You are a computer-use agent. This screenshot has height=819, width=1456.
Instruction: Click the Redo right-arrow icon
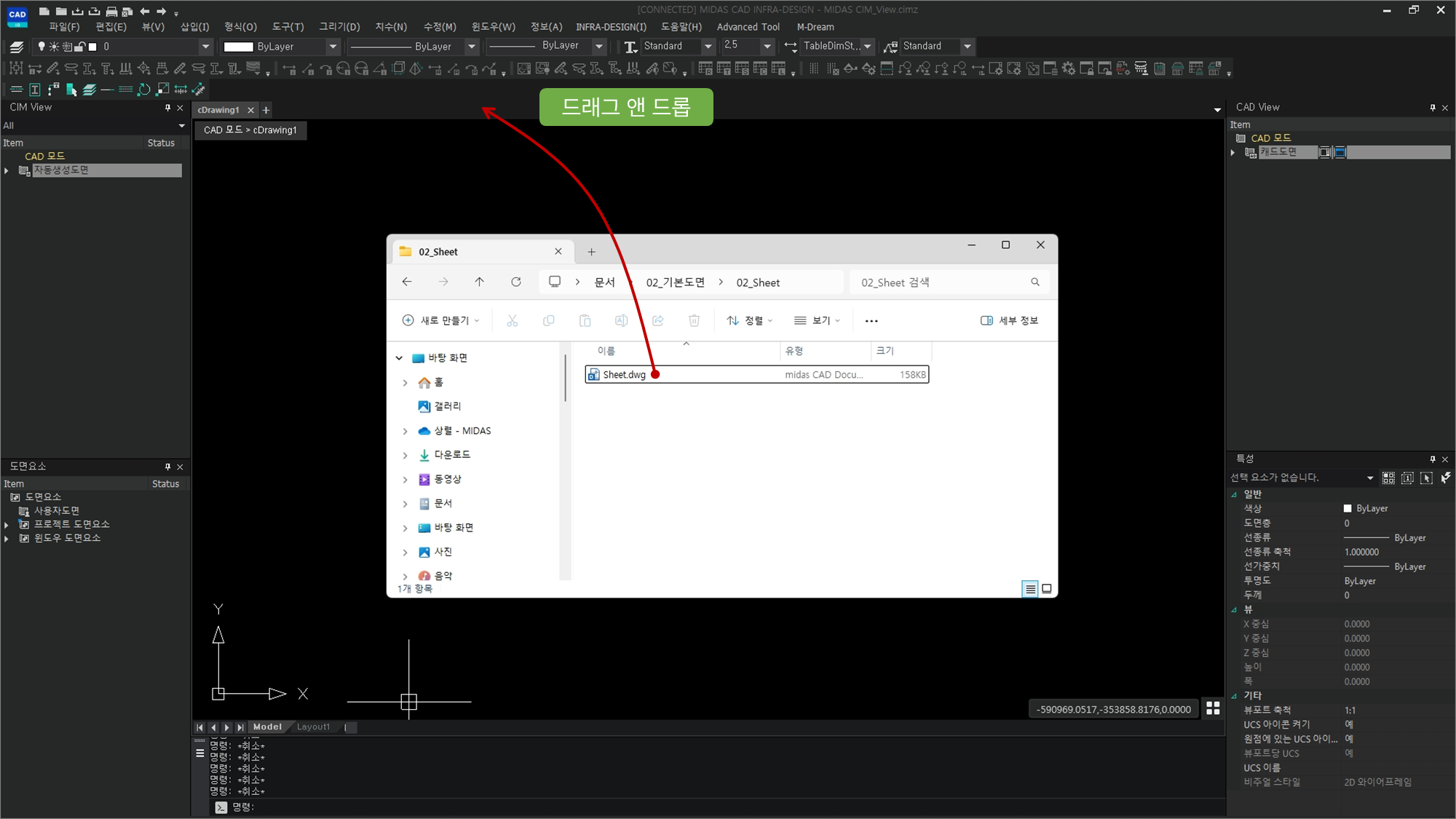point(162,11)
